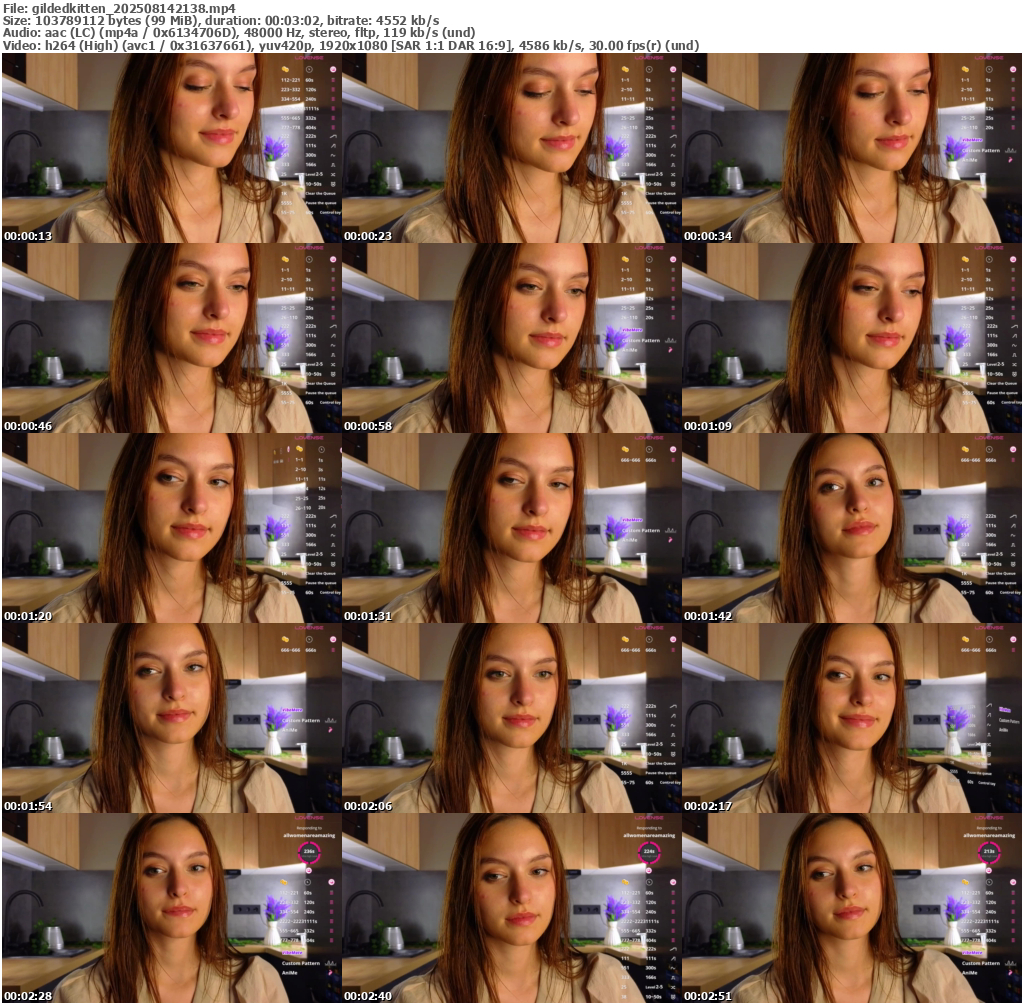Click the gold coin icon in the 00:00:34 frame

(965, 68)
